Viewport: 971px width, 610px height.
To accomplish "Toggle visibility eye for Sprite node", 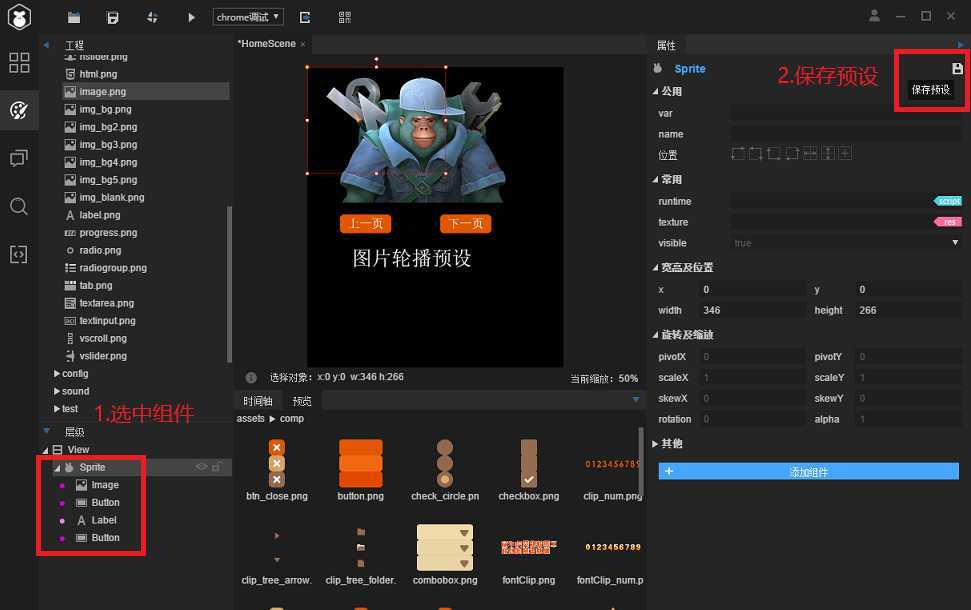I will point(201,467).
